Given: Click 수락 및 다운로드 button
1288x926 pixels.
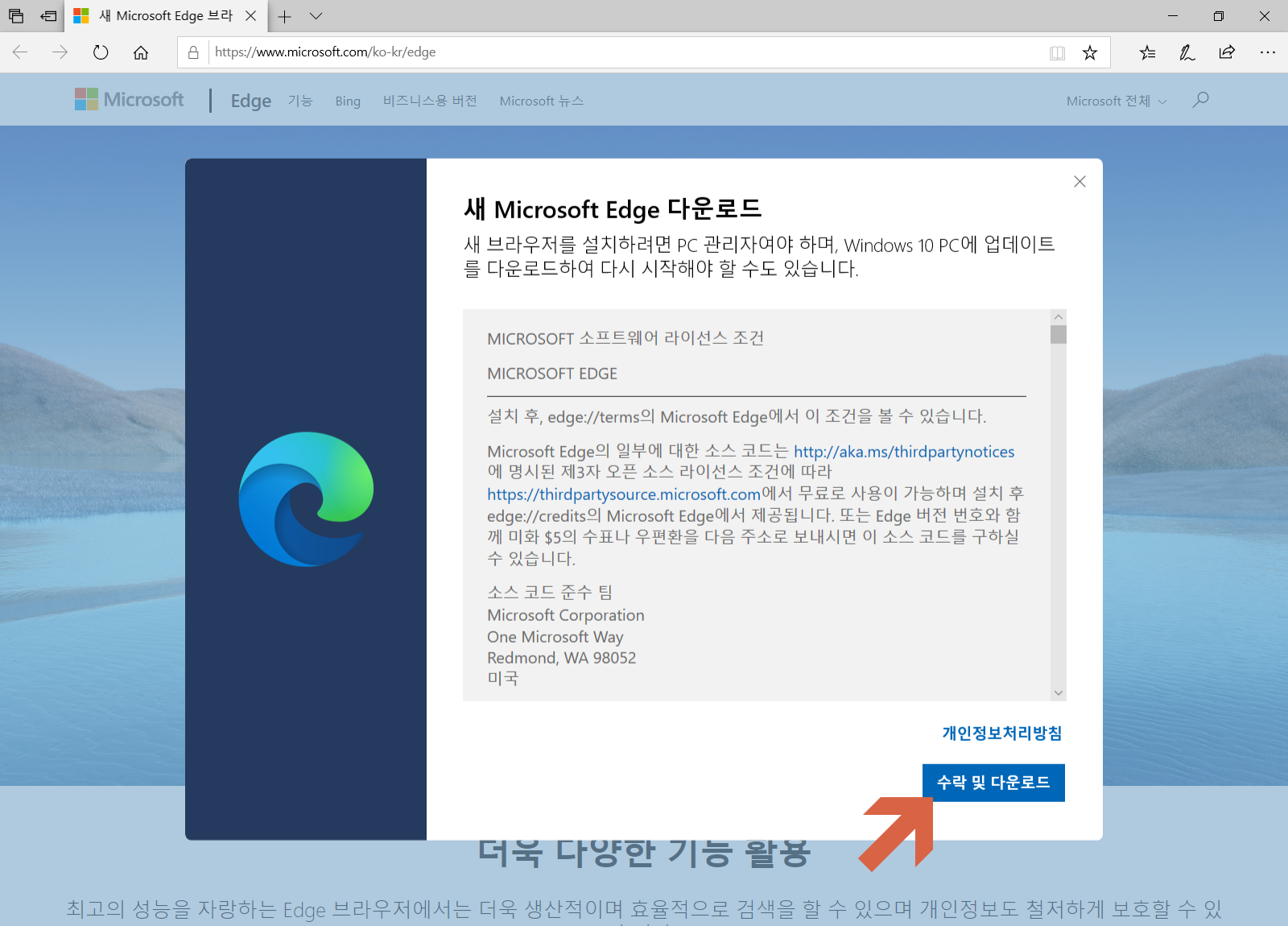Looking at the screenshot, I should [x=993, y=783].
